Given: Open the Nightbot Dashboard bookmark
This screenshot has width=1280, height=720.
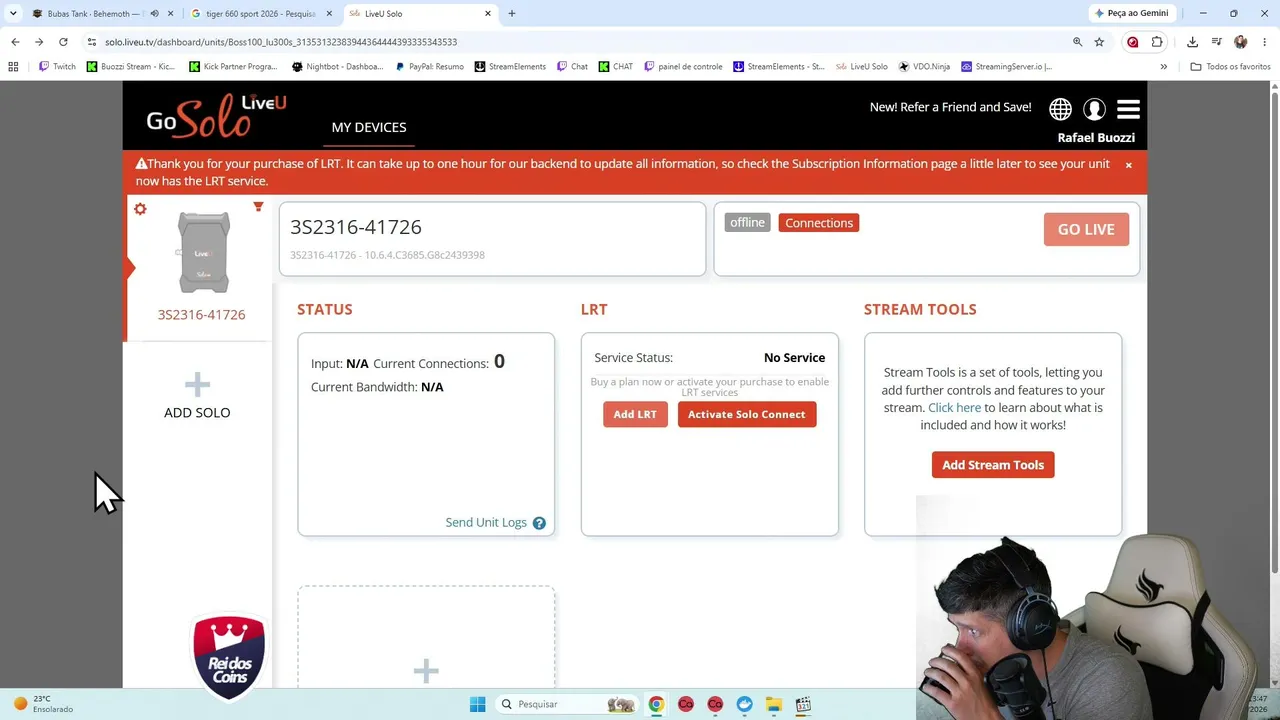Looking at the screenshot, I should [337, 67].
